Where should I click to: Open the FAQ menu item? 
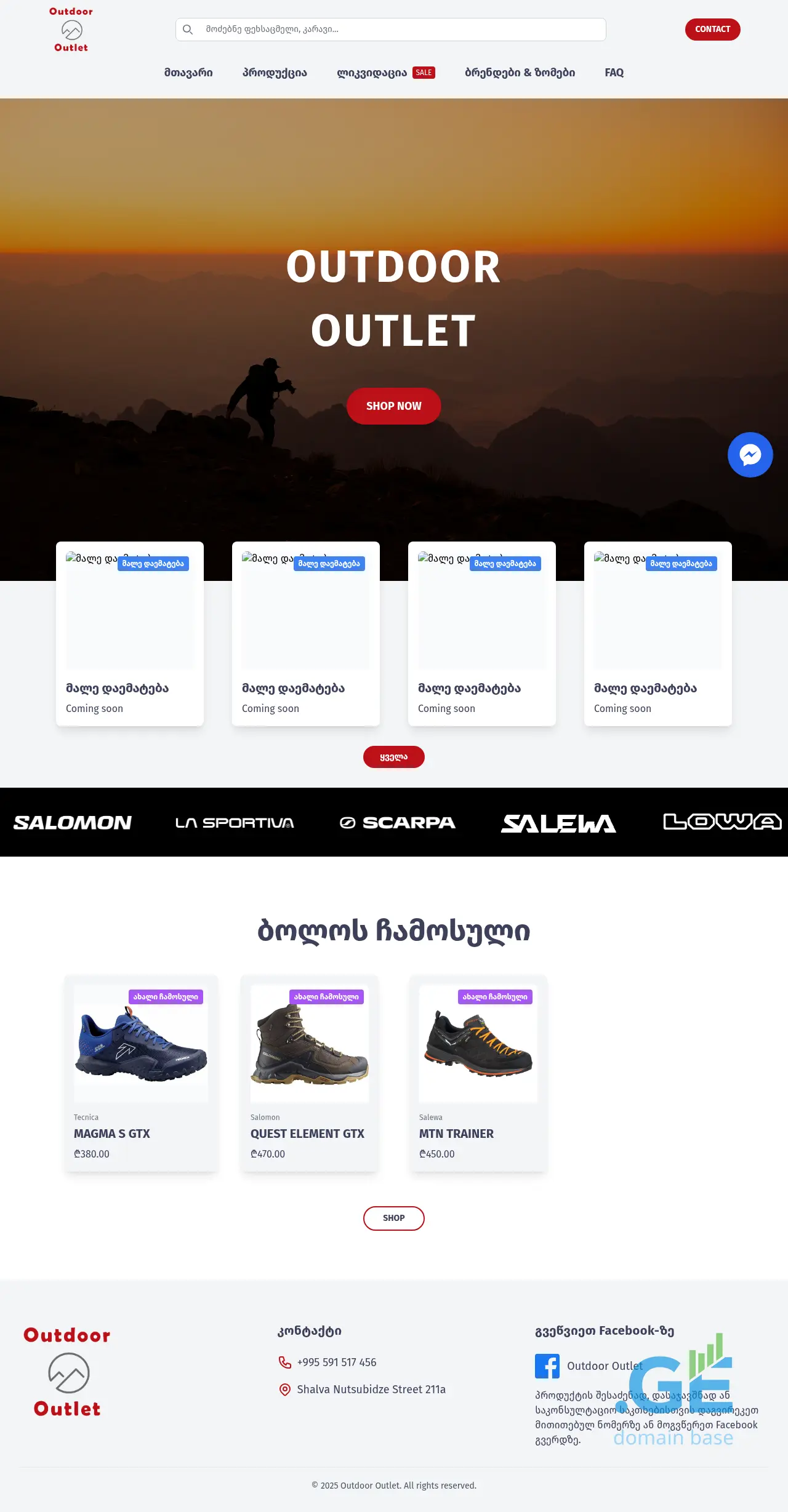614,73
